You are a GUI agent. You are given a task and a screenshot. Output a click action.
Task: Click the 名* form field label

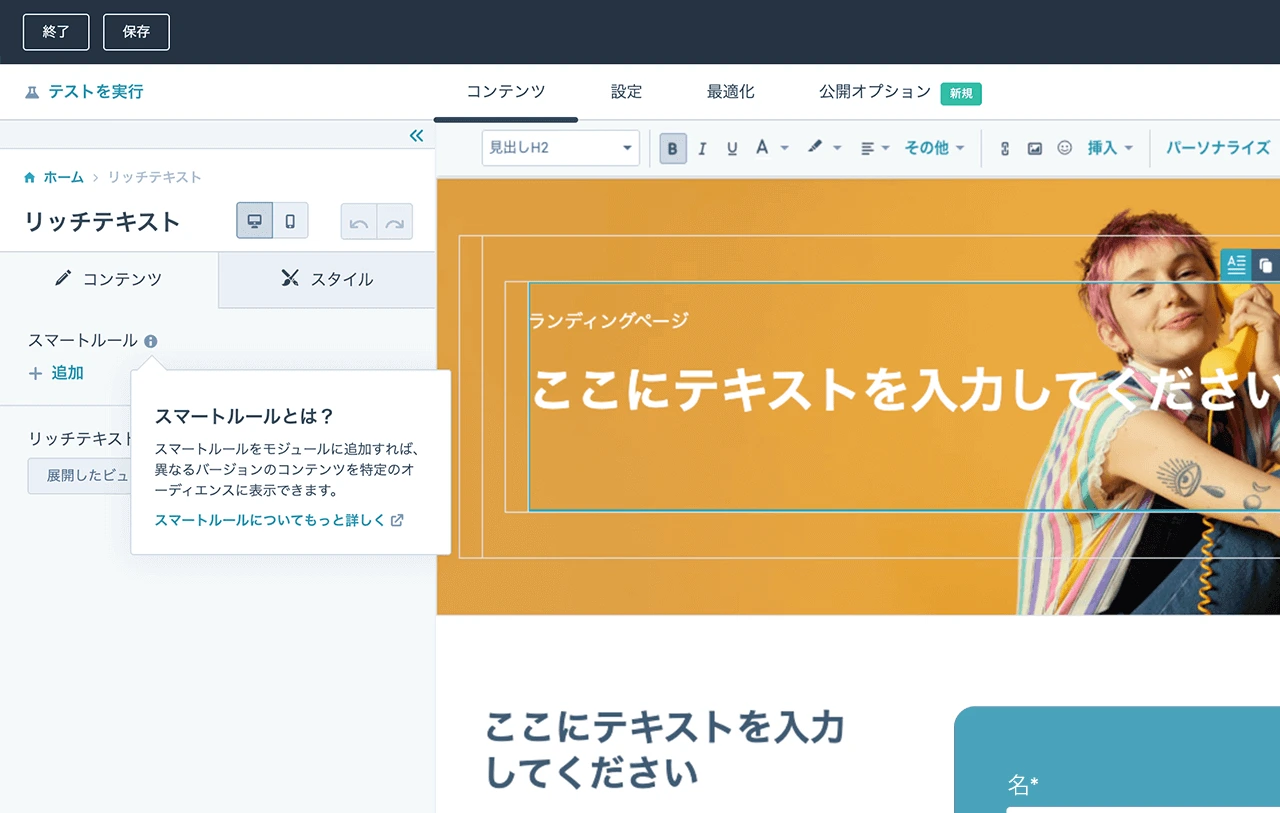point(1023,785)
